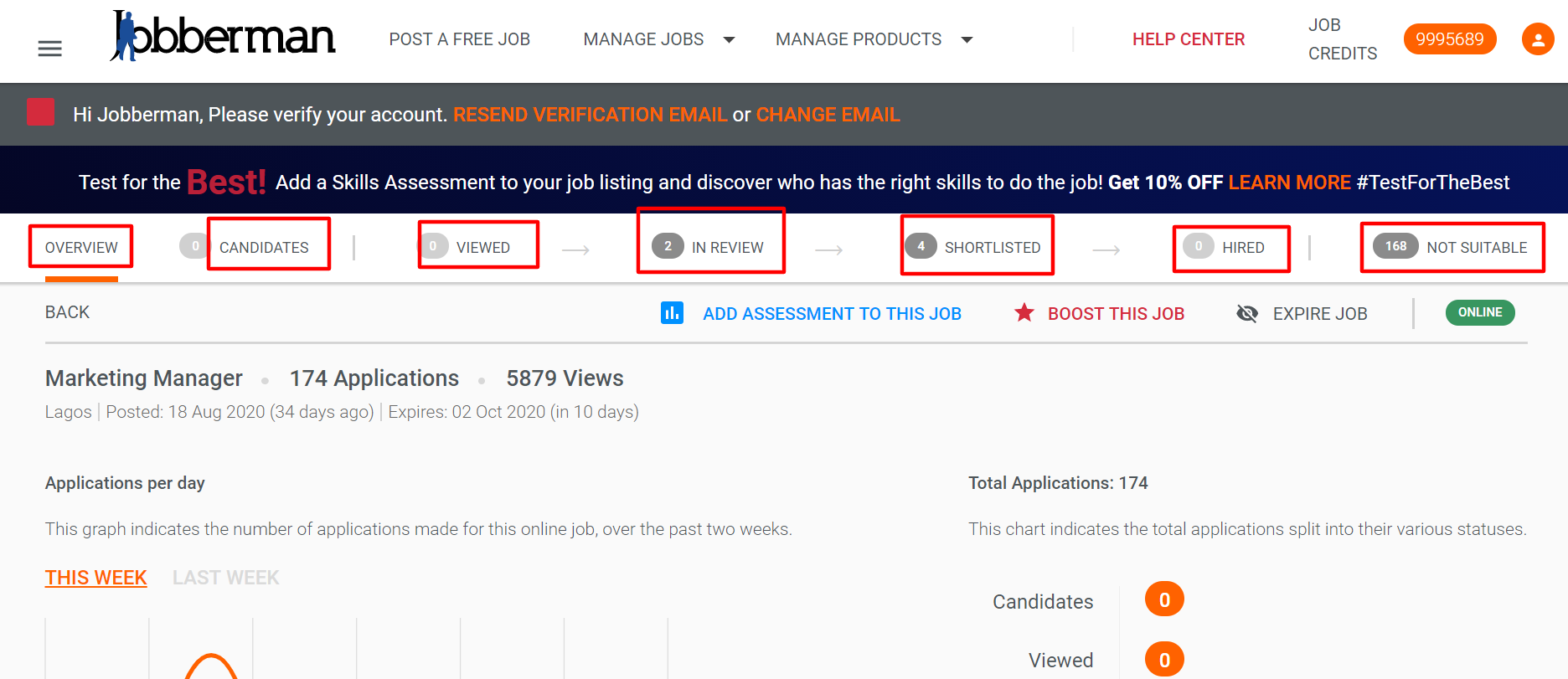
Task: Click the In Review count badge 2
Action: tap(668, 246)
